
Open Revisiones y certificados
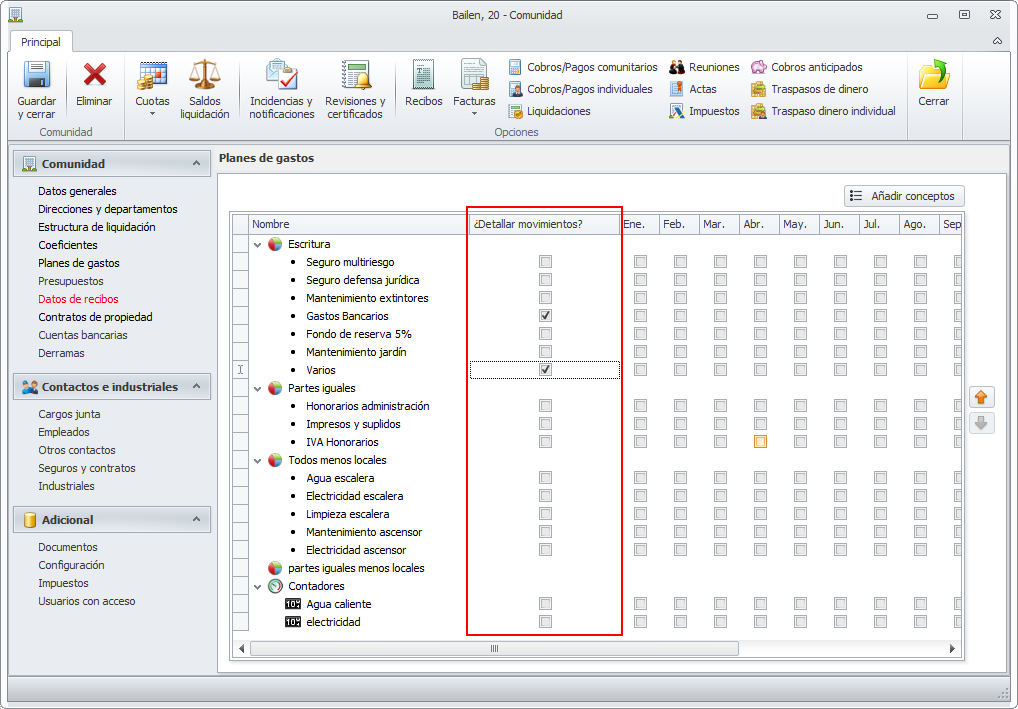click(x=355, y=76)
